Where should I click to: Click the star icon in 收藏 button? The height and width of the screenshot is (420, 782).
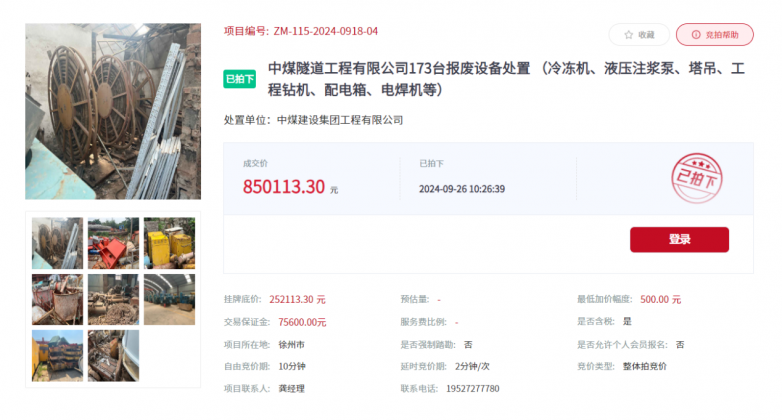628,35
